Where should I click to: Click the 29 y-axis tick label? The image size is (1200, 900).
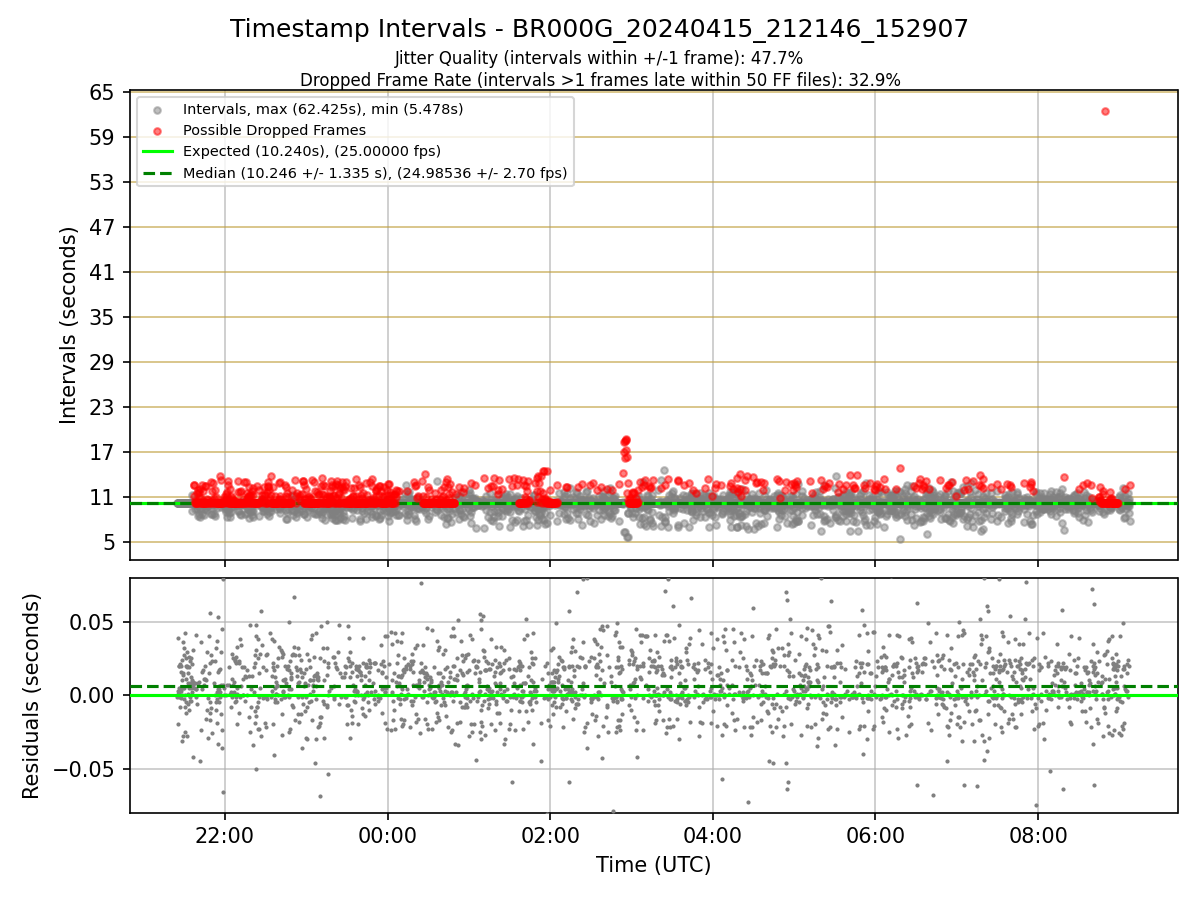[x=103, y=362]
